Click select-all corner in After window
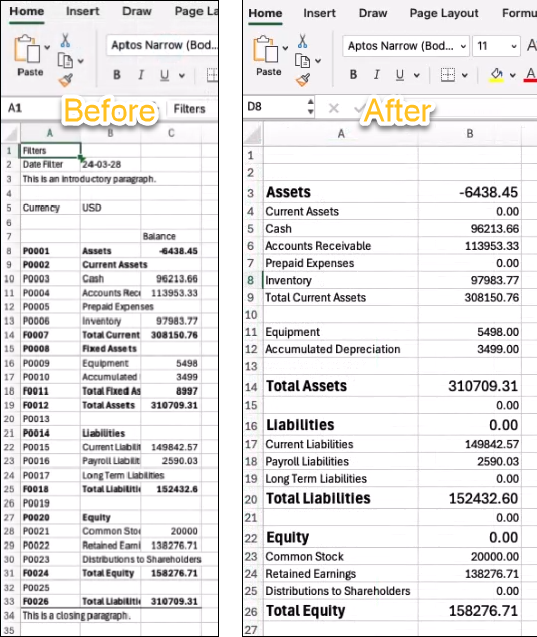 click(x=253, y=135)
